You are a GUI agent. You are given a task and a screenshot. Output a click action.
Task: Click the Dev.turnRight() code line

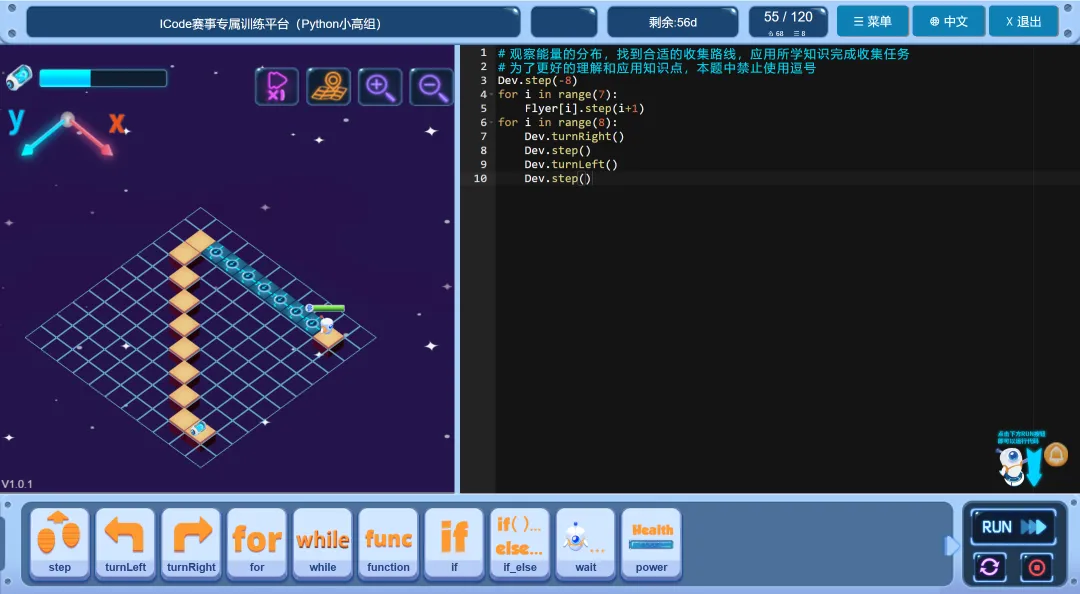(574, 136)
